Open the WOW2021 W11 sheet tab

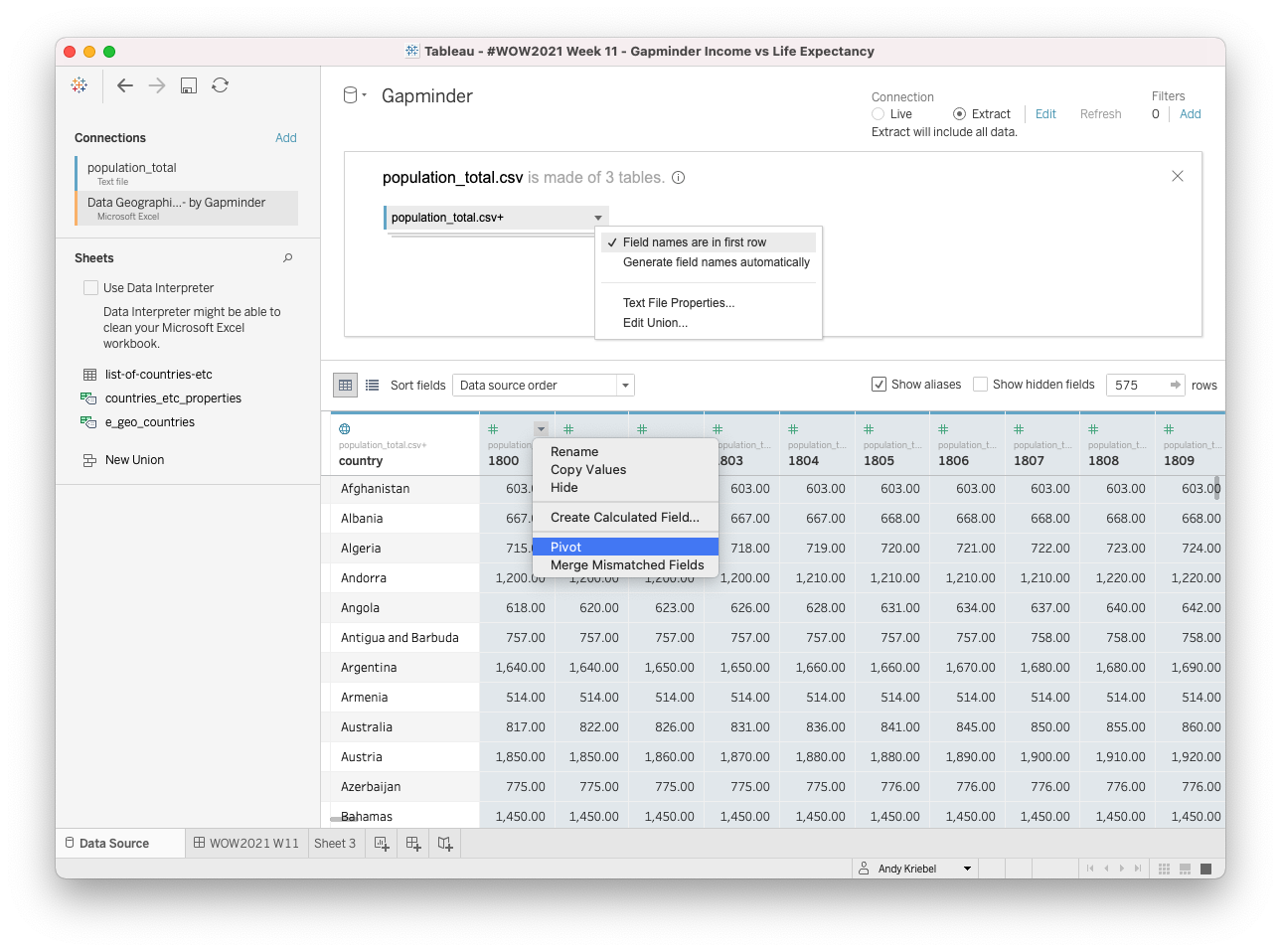pyautogui.click(x=246, y=844)
